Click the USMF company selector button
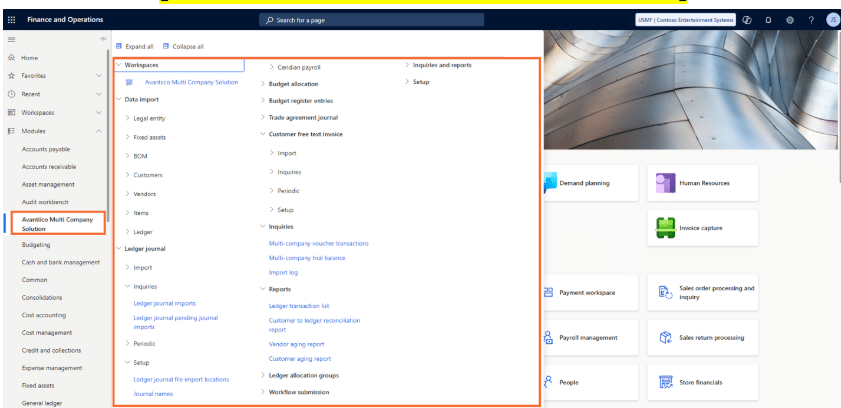 [685, 20]
